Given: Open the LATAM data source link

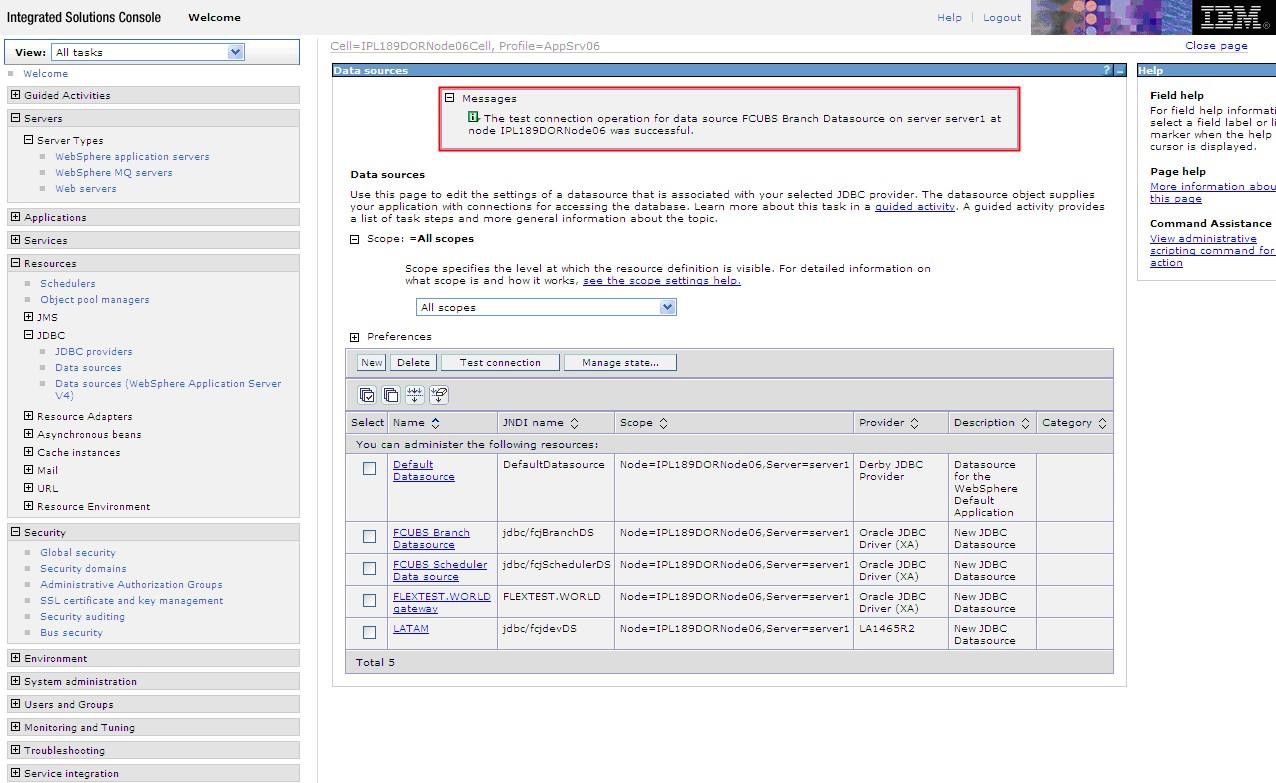Looking at the screenshot, I should tap(411, 628).
